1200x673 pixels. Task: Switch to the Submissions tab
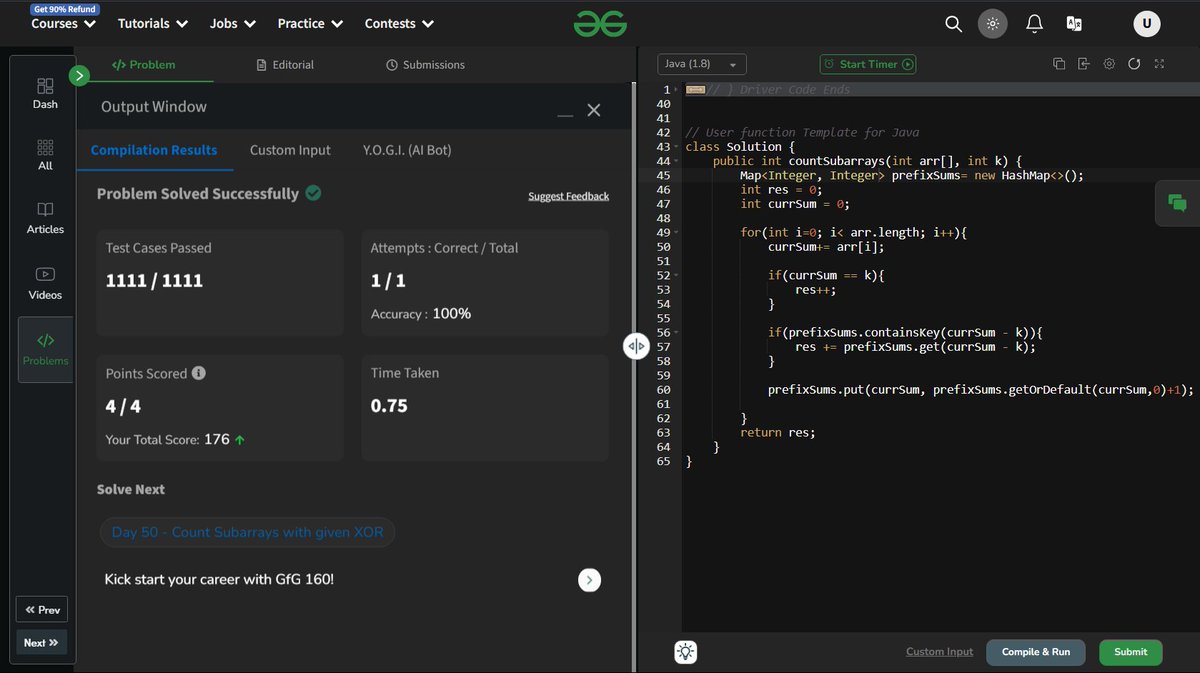click(425, 64)
